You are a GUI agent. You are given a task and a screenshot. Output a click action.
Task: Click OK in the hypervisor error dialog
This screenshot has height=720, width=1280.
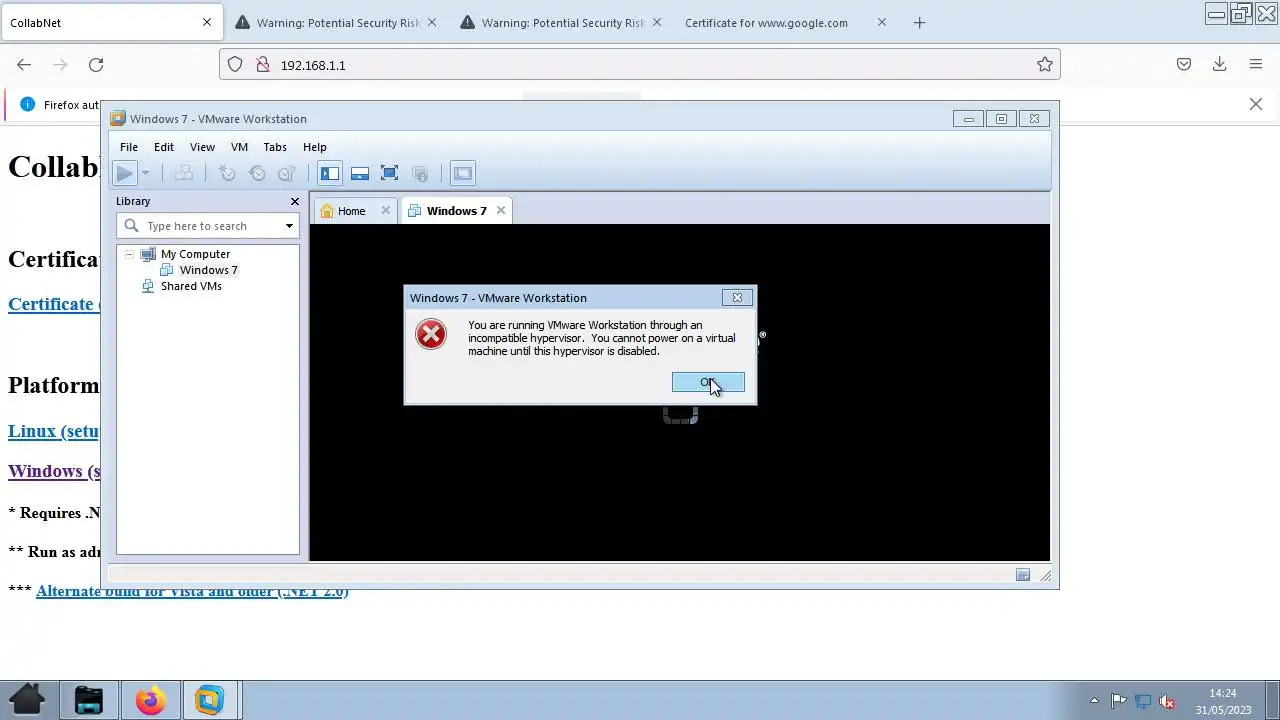708,382
